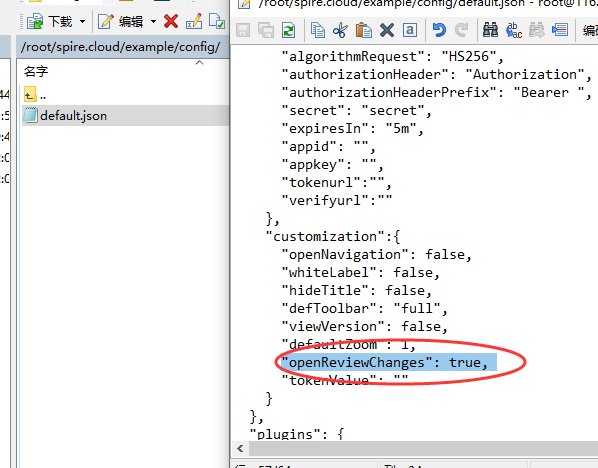Click the editor's horizontal scrollbar left arrow
The image size is (598, 468).
pyautogui.click(x=240, y=448)
